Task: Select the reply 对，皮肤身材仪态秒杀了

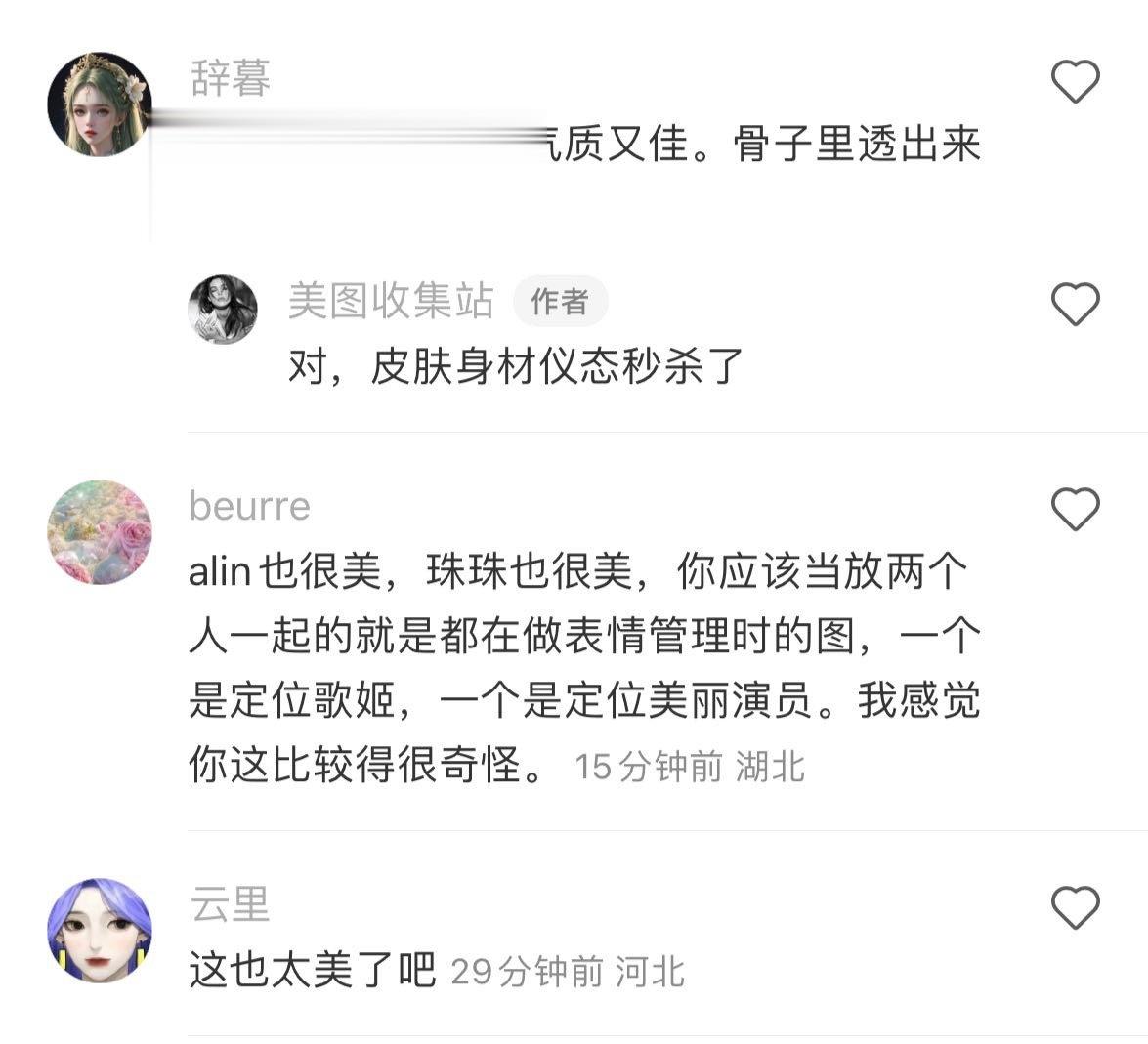Action: (x=516, y=366)
